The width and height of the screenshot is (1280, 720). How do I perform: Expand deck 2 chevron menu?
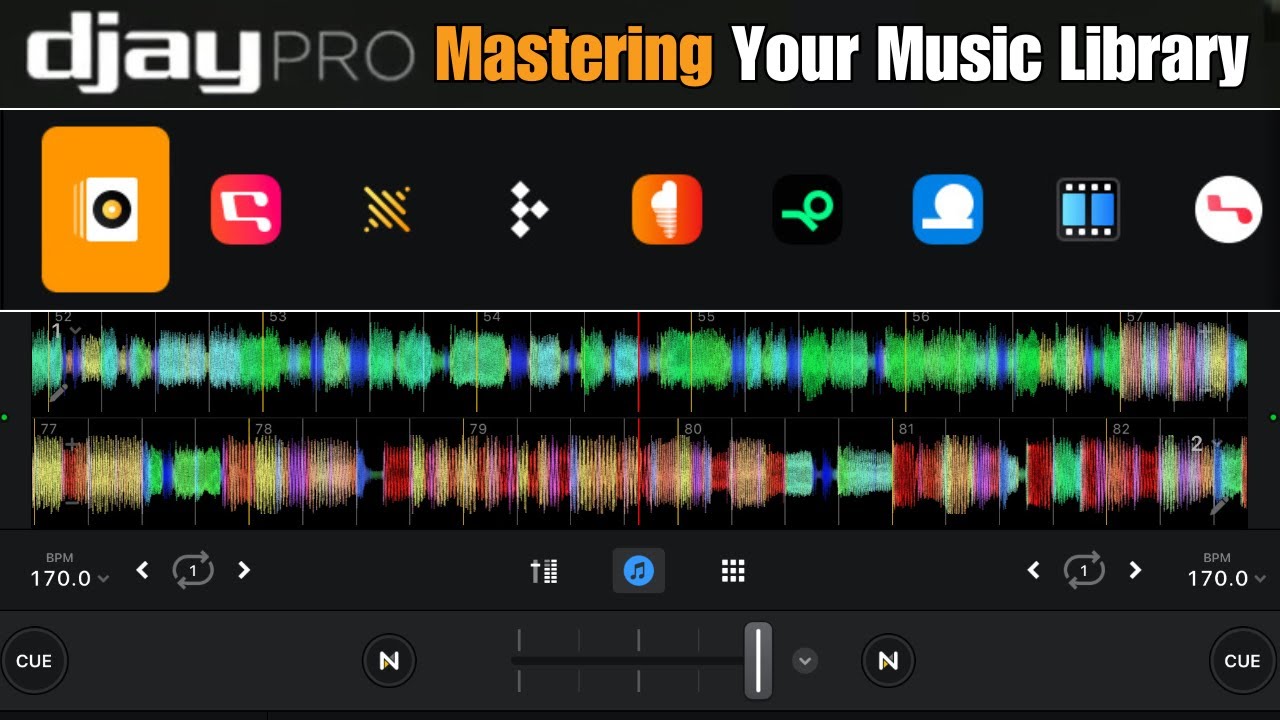pyautogui.click(x=1217, y=443)
